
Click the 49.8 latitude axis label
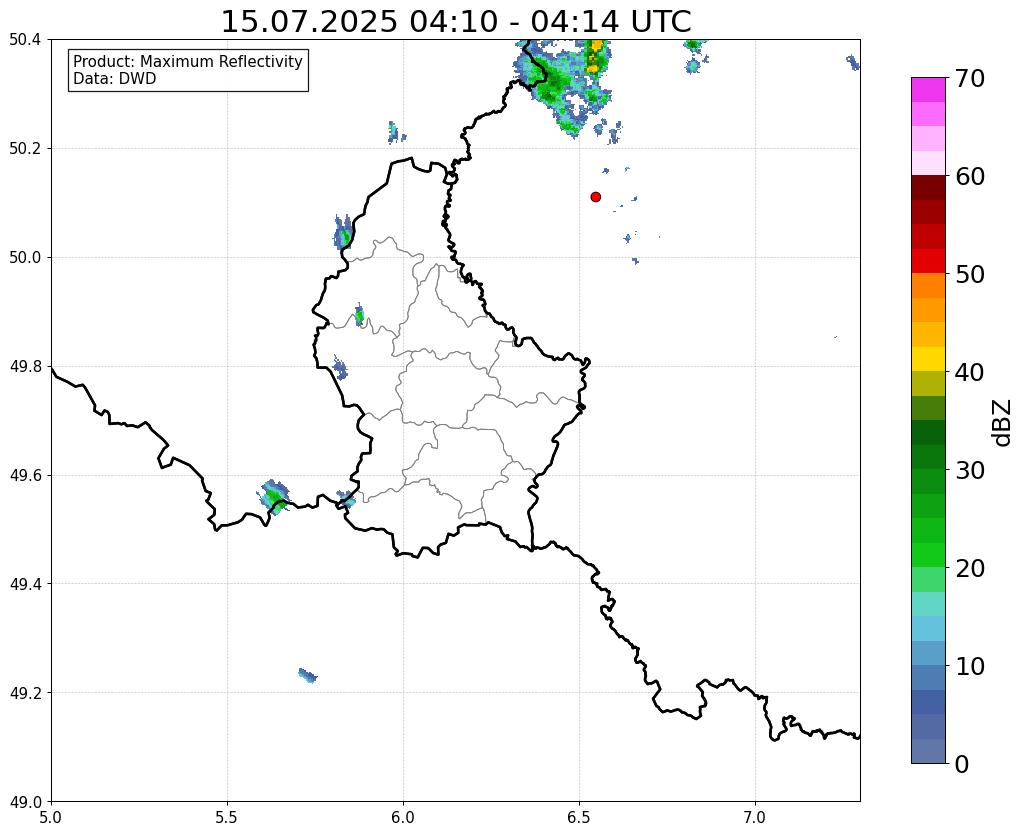pyautogui.click(x=25, y=367)
